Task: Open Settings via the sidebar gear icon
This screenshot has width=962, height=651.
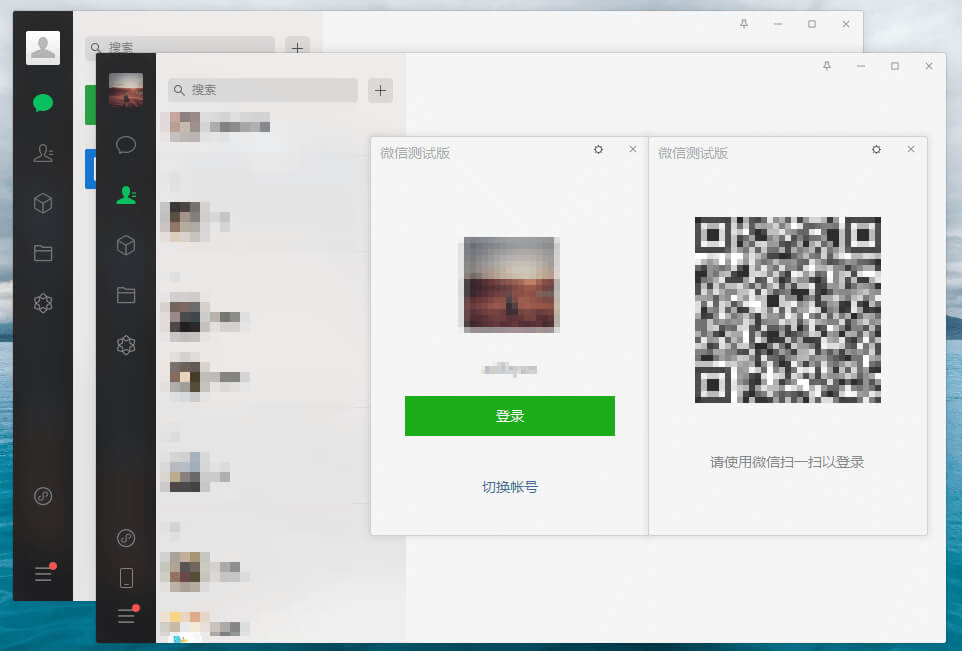Action: point(125,345)
